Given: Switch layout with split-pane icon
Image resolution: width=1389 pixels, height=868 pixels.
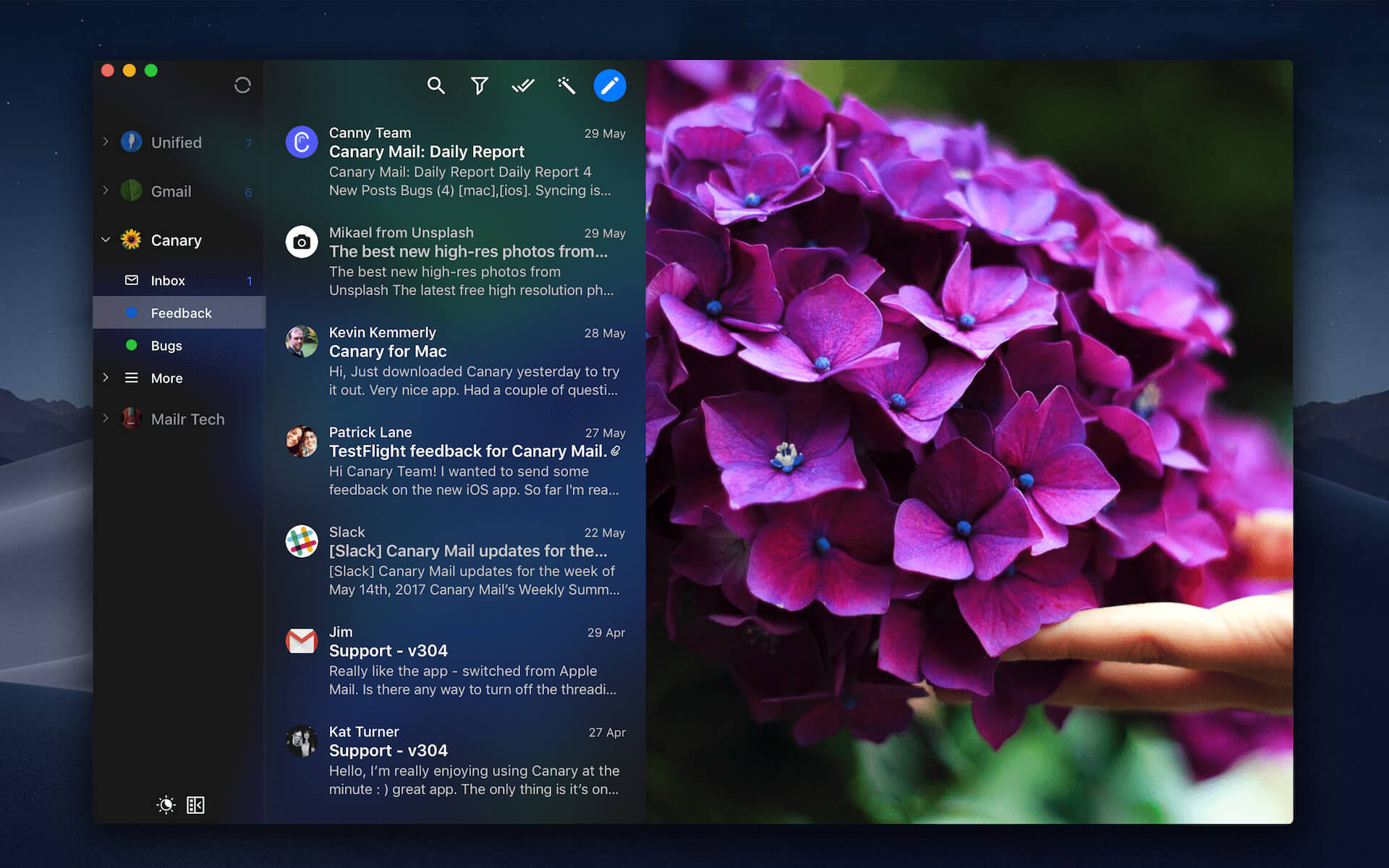Looking at the screenshot, I should click(195, 804).
